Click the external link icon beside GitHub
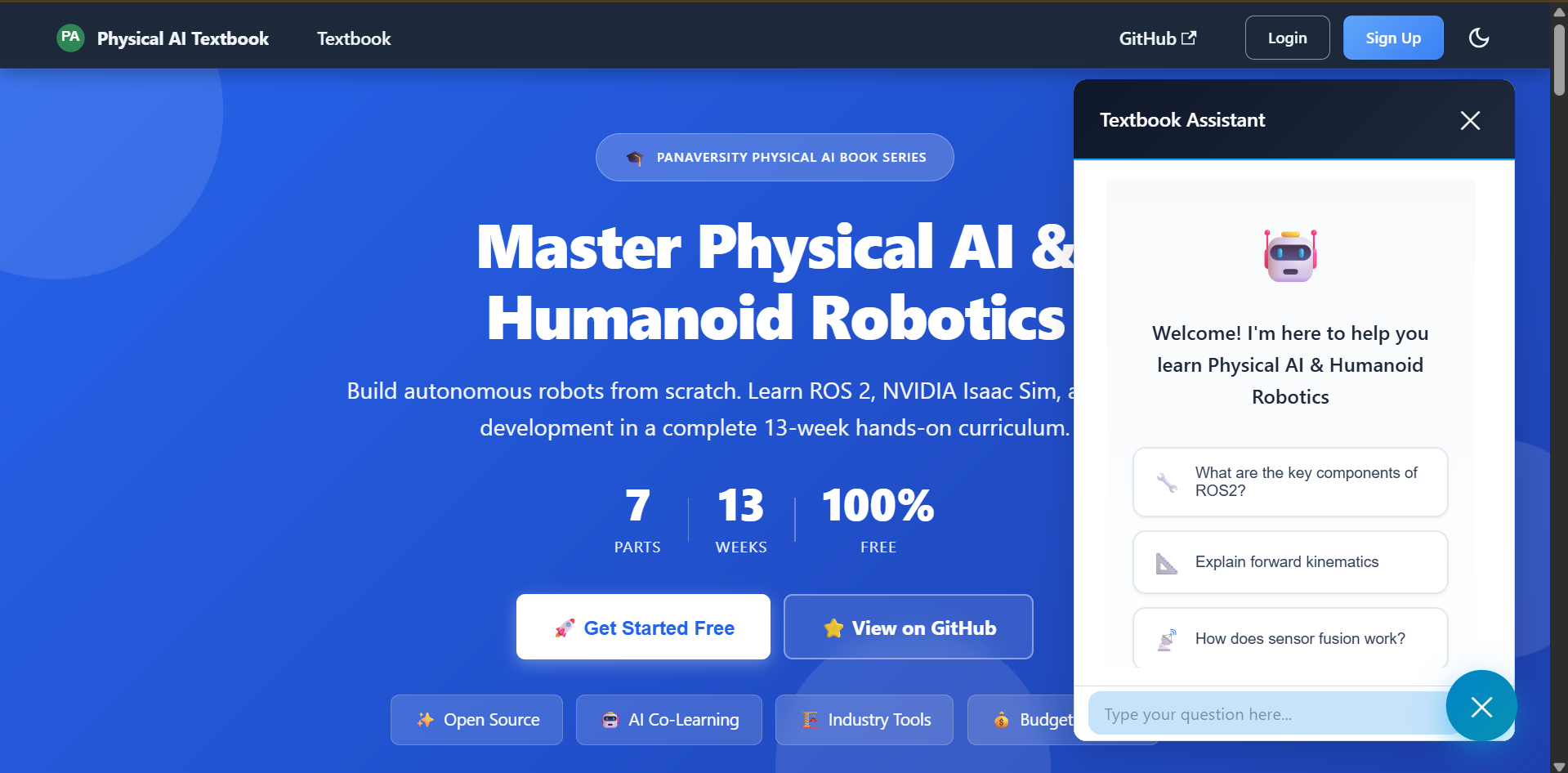 [x=1189, y=38]
